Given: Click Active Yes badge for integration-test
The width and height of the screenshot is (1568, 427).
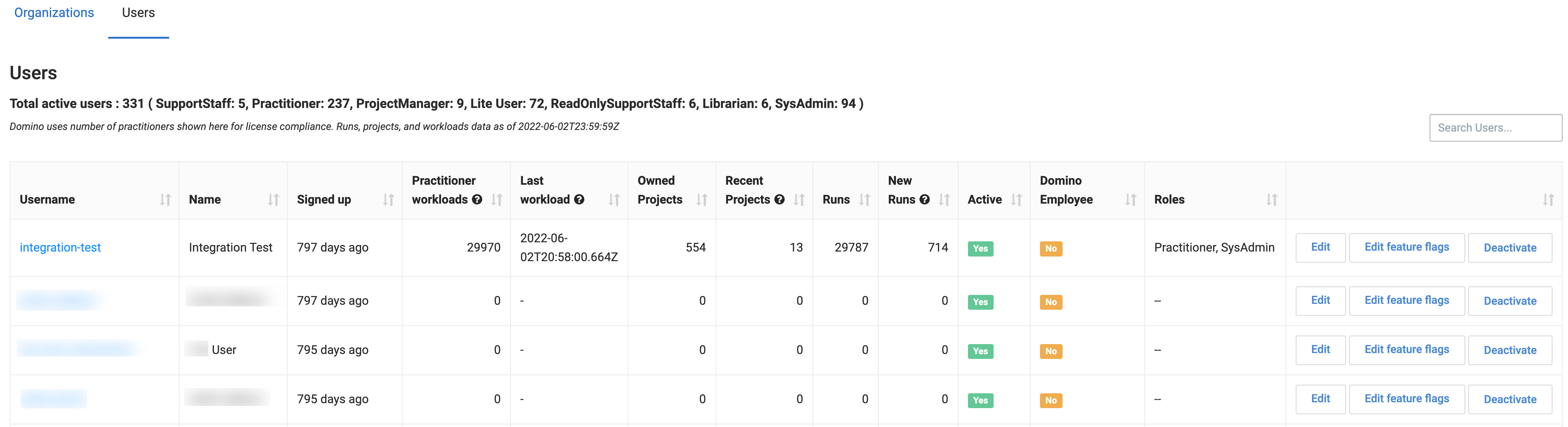Looking at the screenshot, I should [980, 248].
